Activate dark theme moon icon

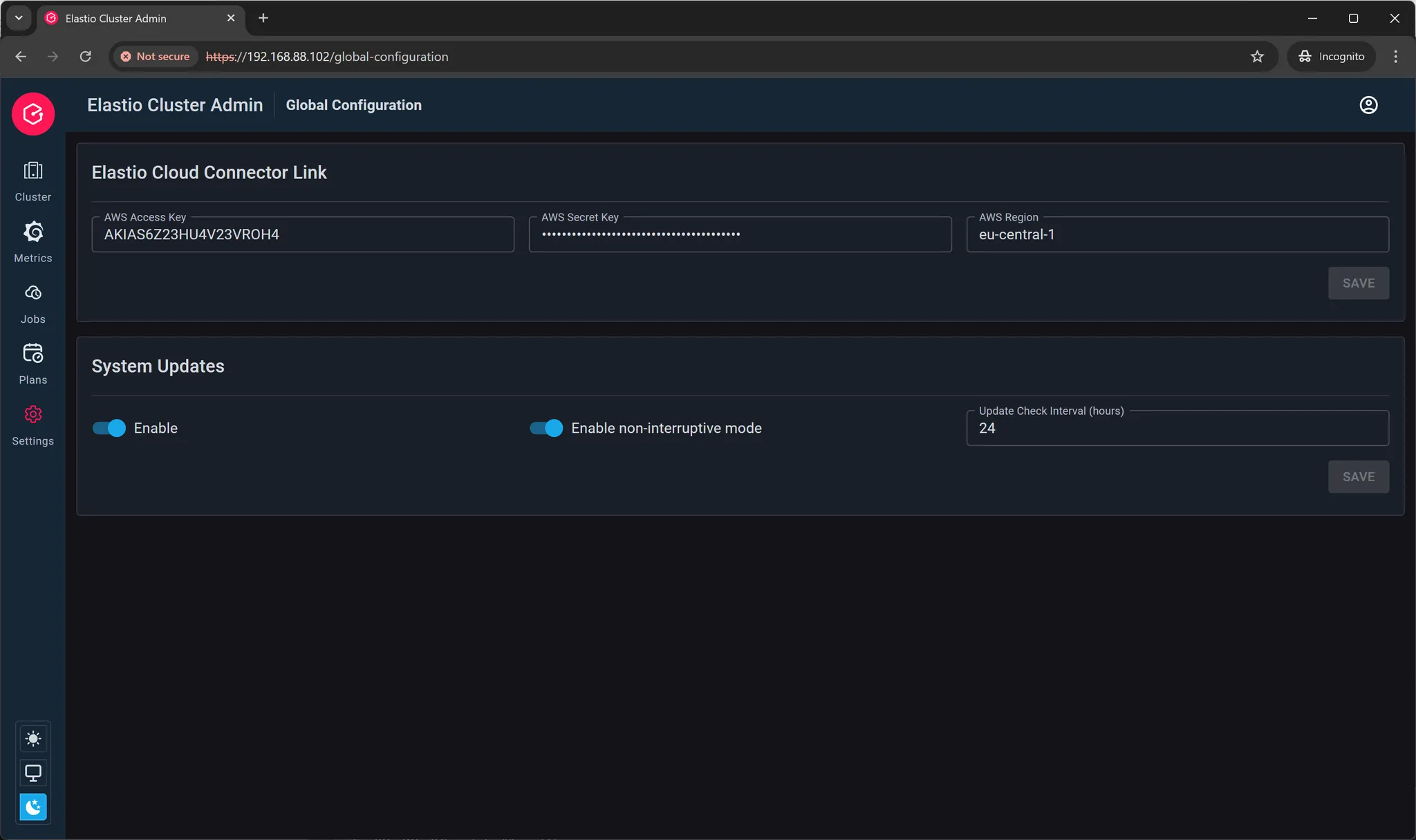pyautogui.click(x=33, y=807)
